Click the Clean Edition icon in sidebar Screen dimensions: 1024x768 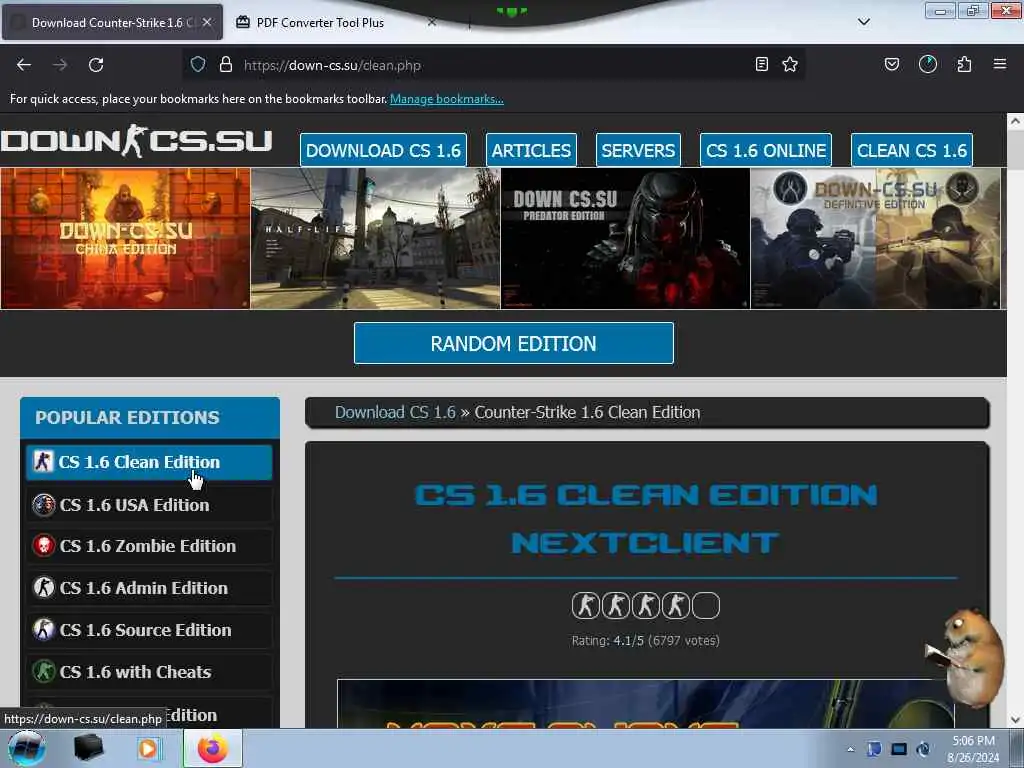tap(43, 461)
